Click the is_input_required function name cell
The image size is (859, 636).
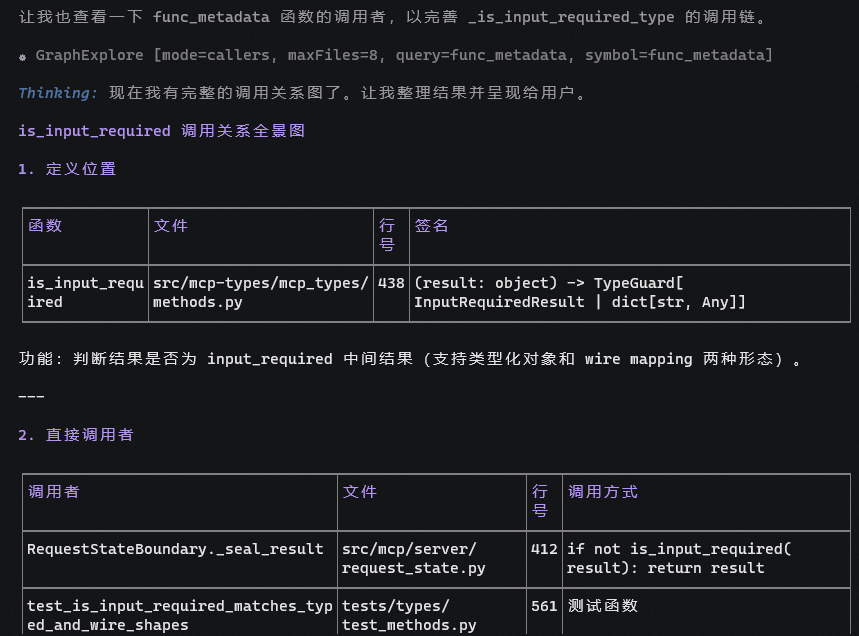click(x=85, y=293)
